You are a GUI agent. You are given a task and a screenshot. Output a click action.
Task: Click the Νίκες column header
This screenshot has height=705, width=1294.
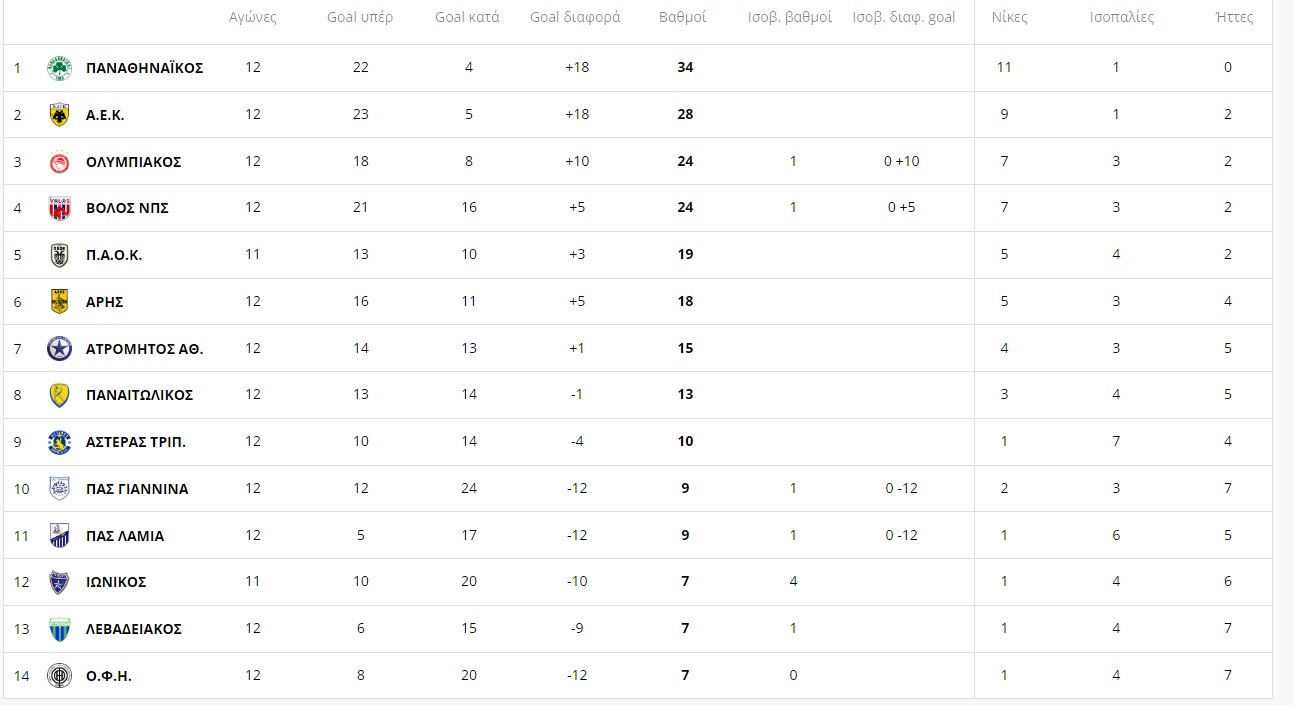[x=1009, y=17]
